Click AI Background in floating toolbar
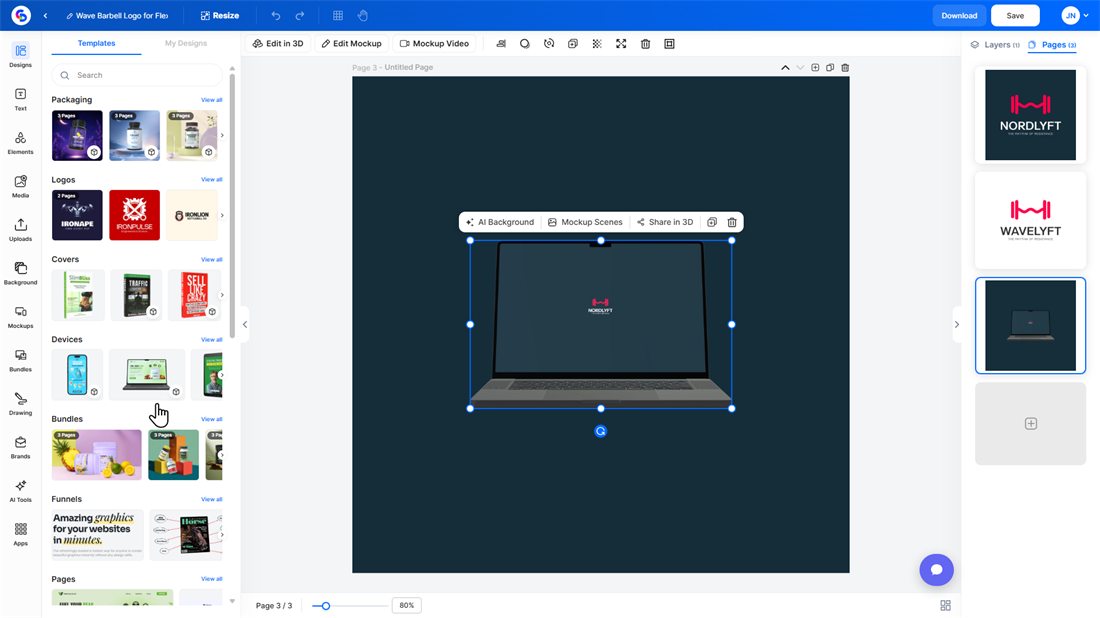 click(499, 222)
